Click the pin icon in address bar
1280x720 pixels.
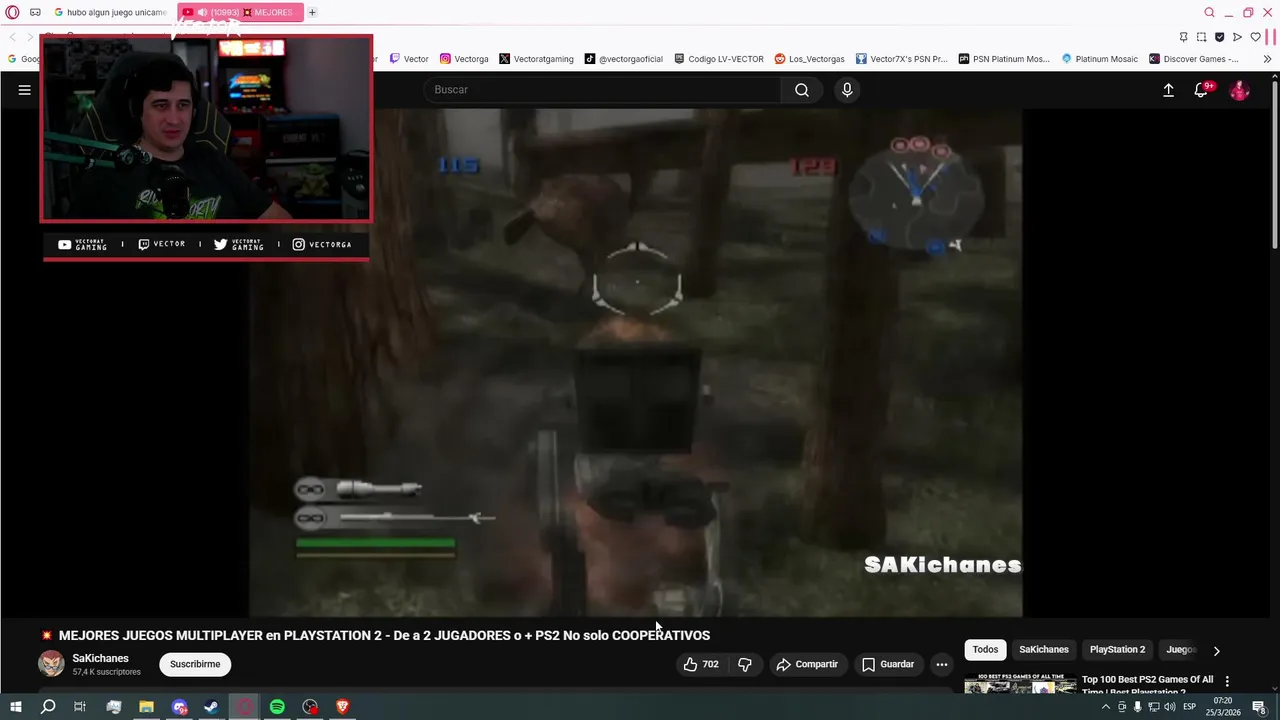[1183, 37]
